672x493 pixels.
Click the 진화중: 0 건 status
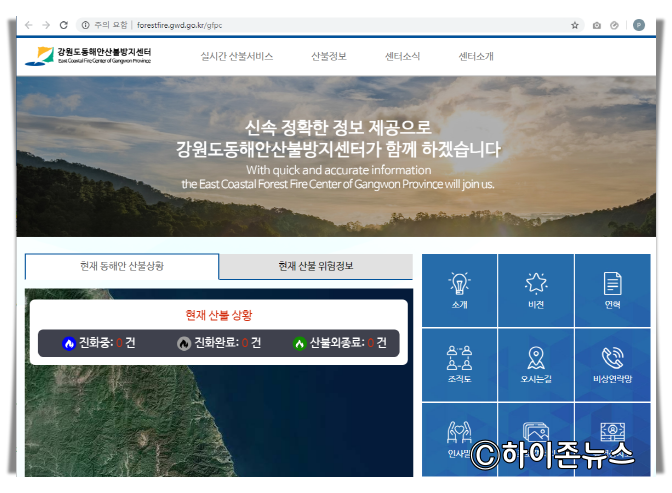click(x=99, y=343)
